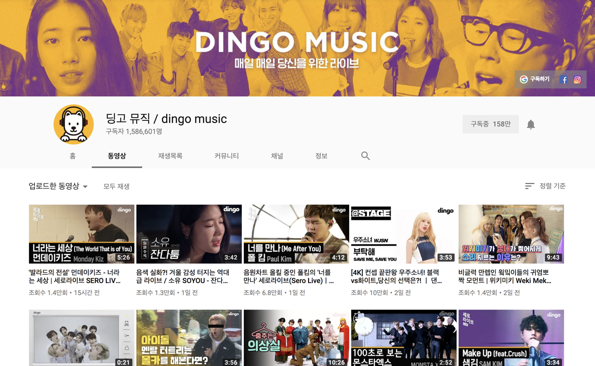Click channel name 딩고 뮤직 / dingo music
The height and width of the screenshot is (366, 595).
pos(166,119)
